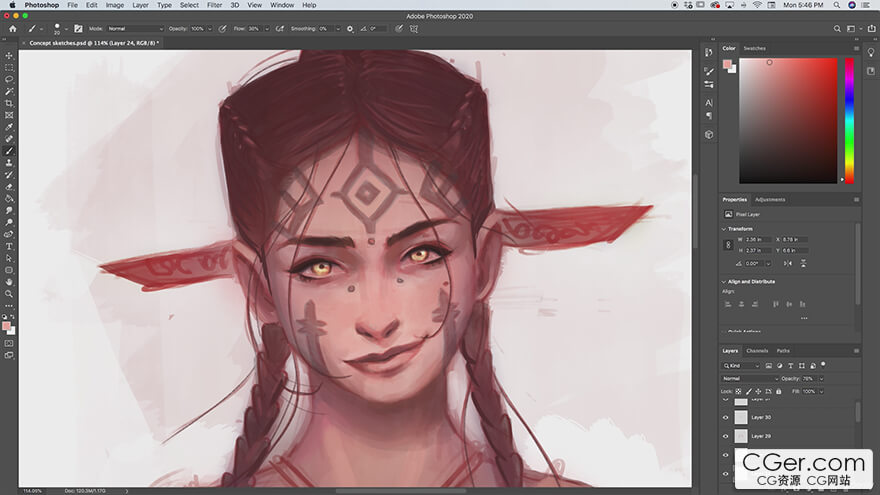Toggle the link width and height constraint
Viewport: 880px width, 495px height.
tap(727, 244)
